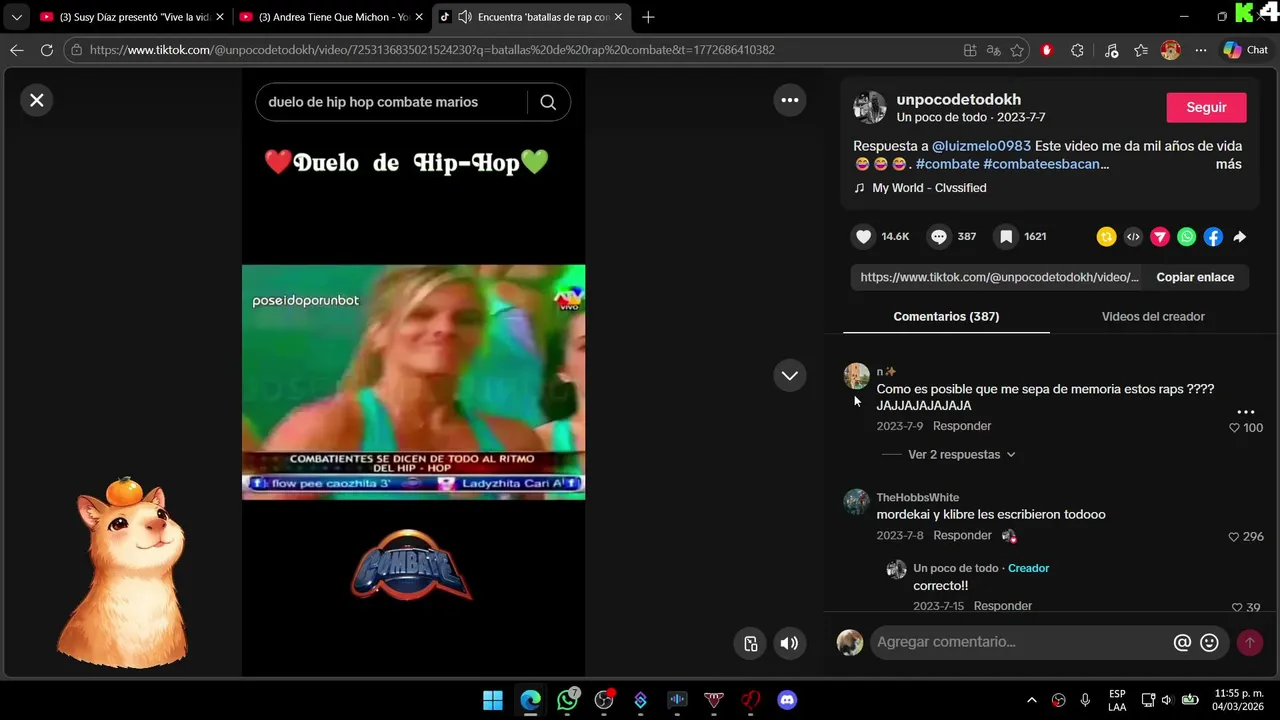The width and height of the screenshot is (1280, 720).
Task: Click the translate page icon in address bar
Action: (x=993, y=50)
